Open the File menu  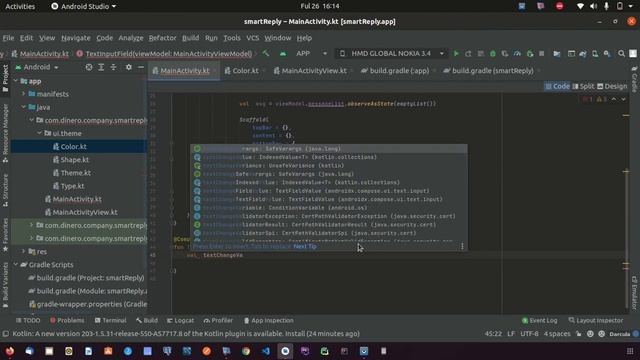8,38
